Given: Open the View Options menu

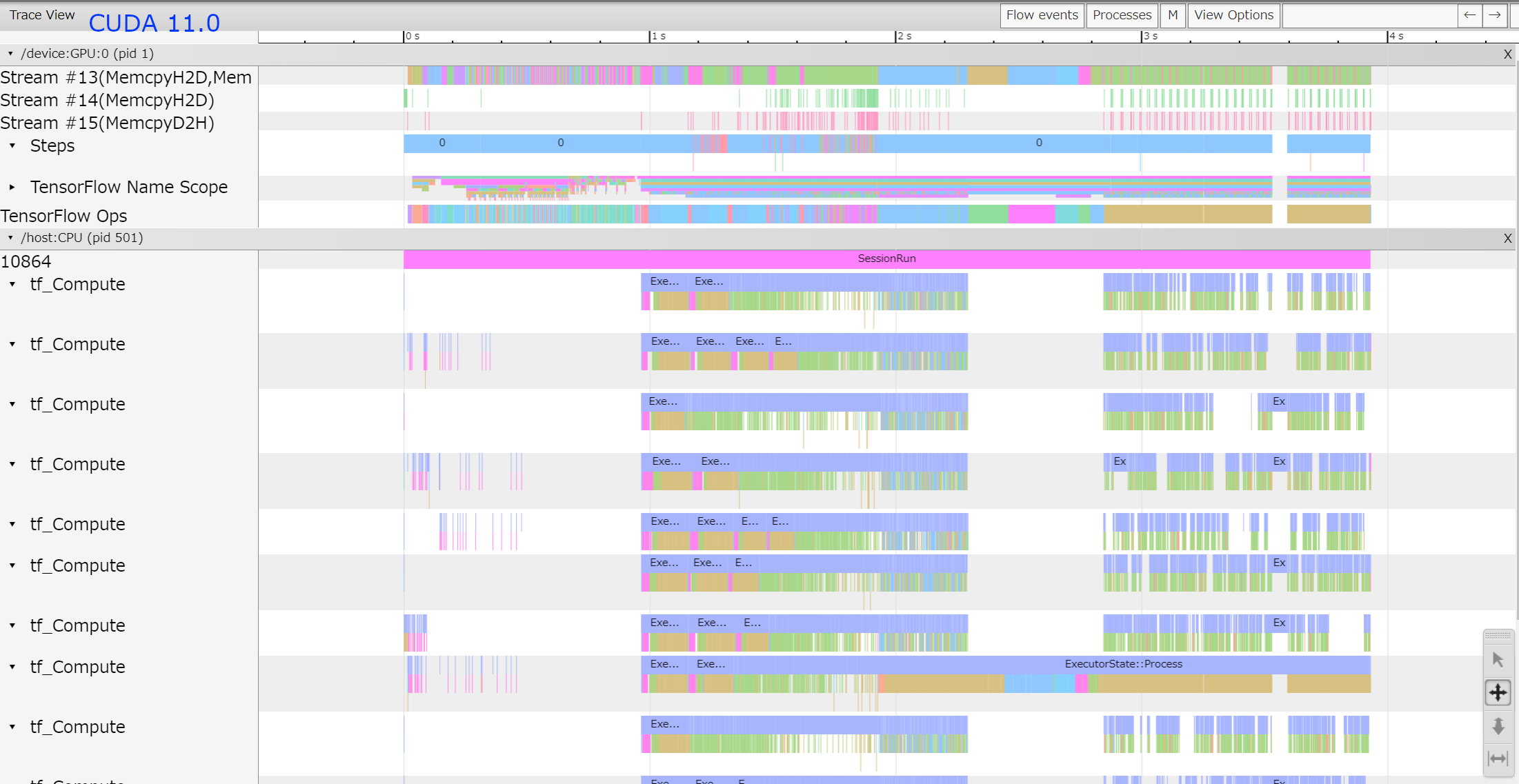Looking at the screenshot, I should pyautogui.click(x=1233, y=15).
